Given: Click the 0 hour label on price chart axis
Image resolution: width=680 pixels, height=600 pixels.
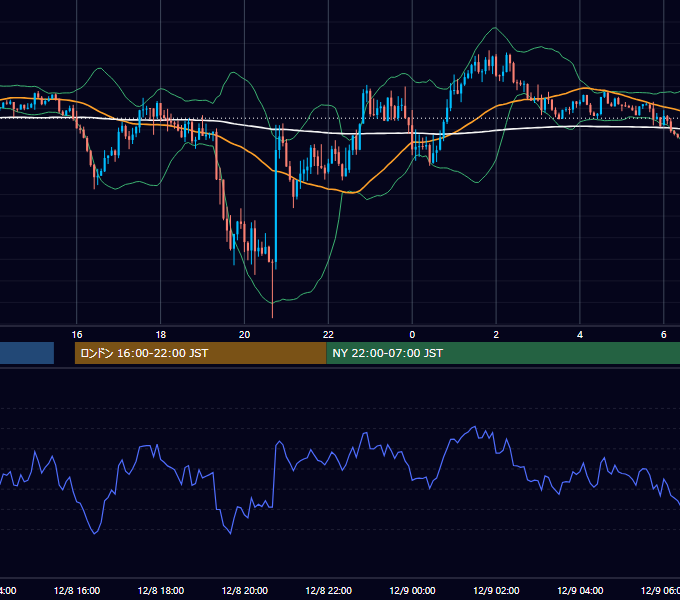Looking at the screenshot, I should pyautogui.click(x=412, y=335).
